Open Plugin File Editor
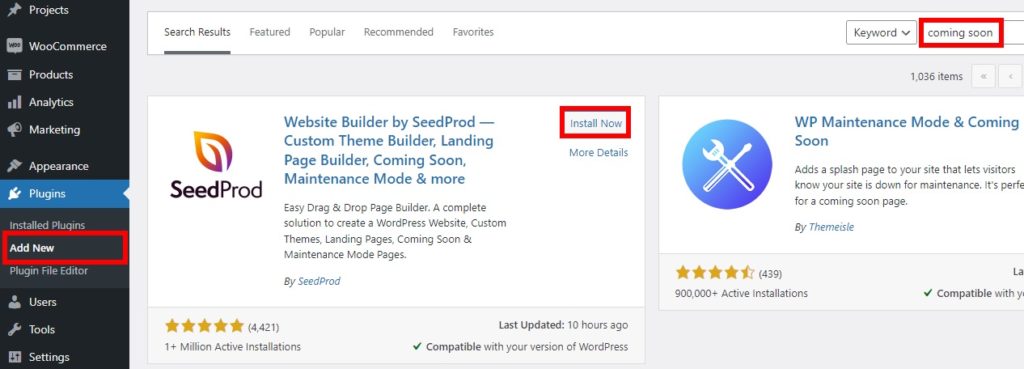This screenshot has height=369, width=1024. (48, 271)
